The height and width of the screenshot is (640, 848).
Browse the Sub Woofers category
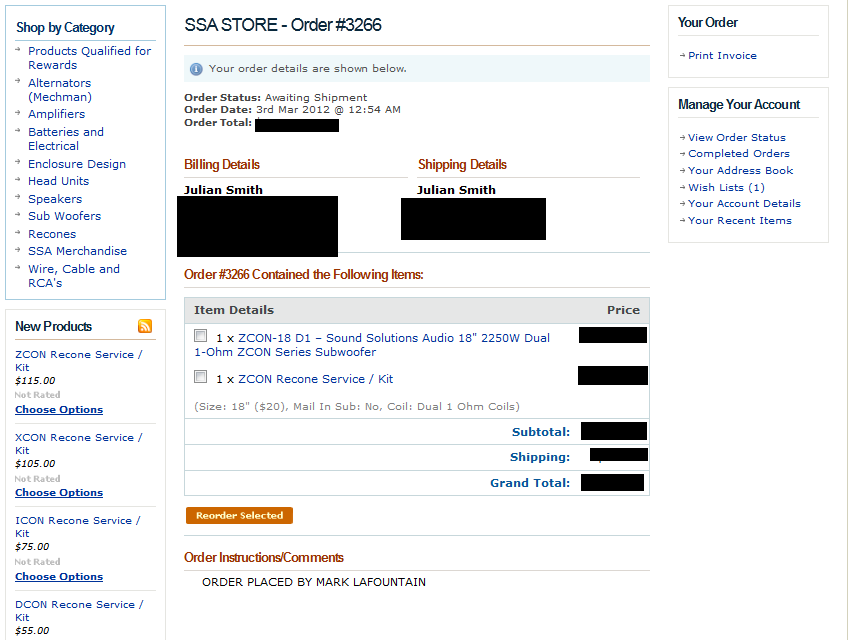[x=64, y=216]
